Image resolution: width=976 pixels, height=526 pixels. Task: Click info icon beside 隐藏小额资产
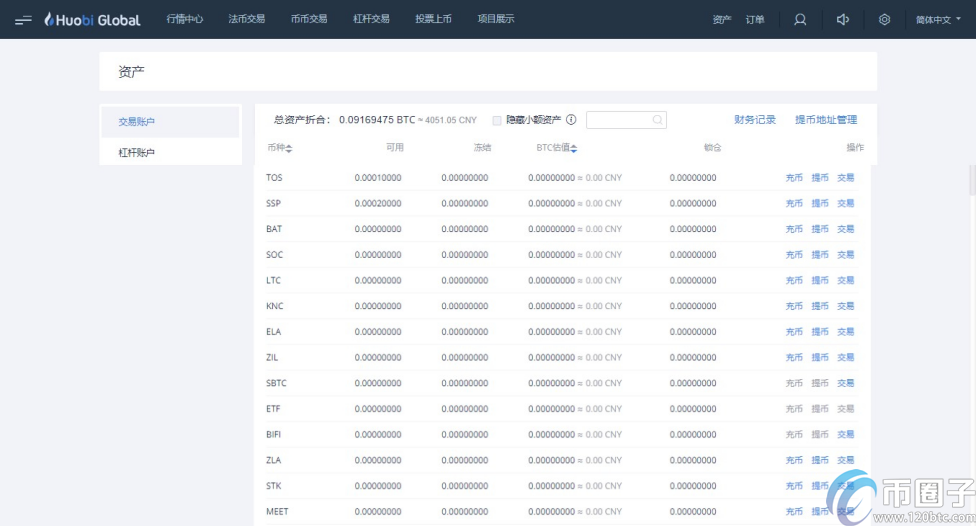click(571, 120)
